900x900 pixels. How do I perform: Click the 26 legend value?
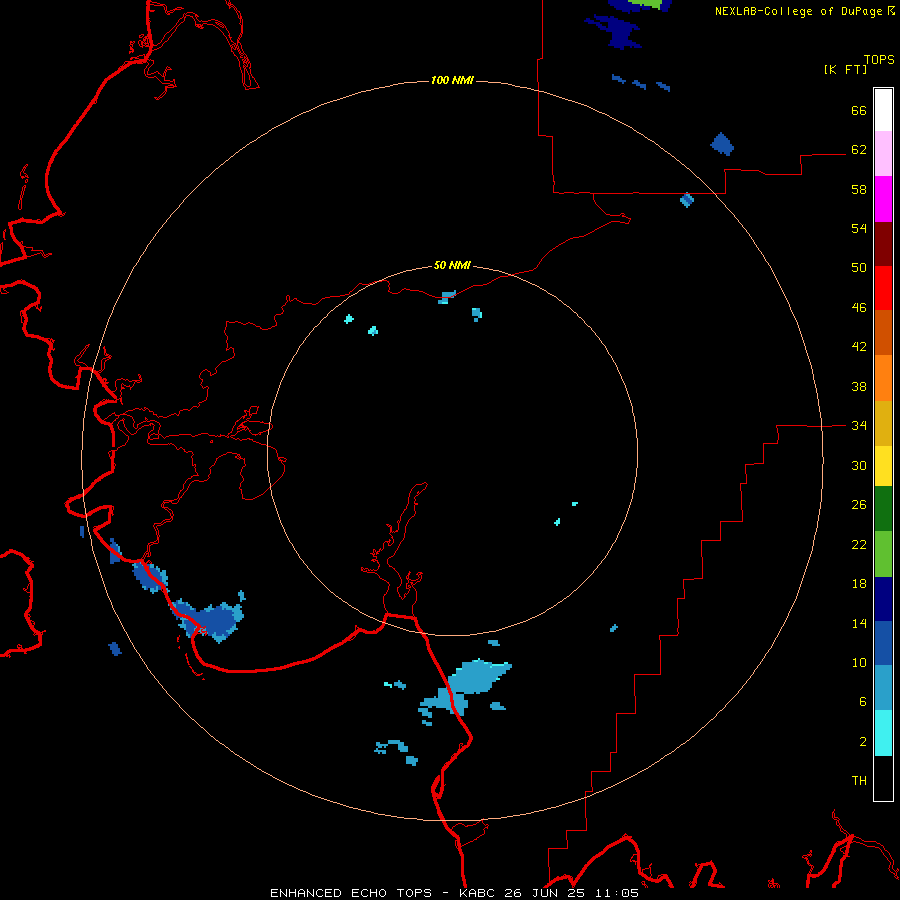(859, 505)
